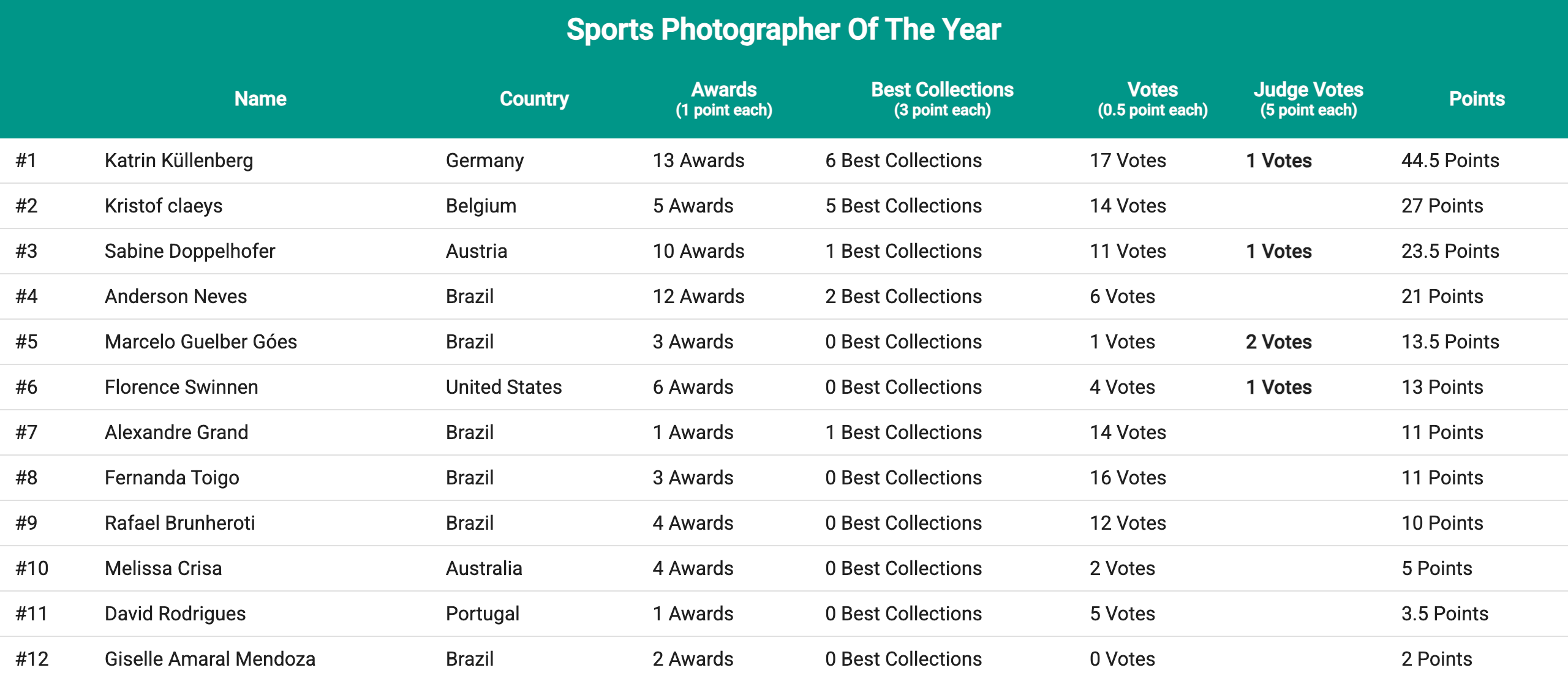
Task: Click the Name column header
Action: [x=260, y=99]
